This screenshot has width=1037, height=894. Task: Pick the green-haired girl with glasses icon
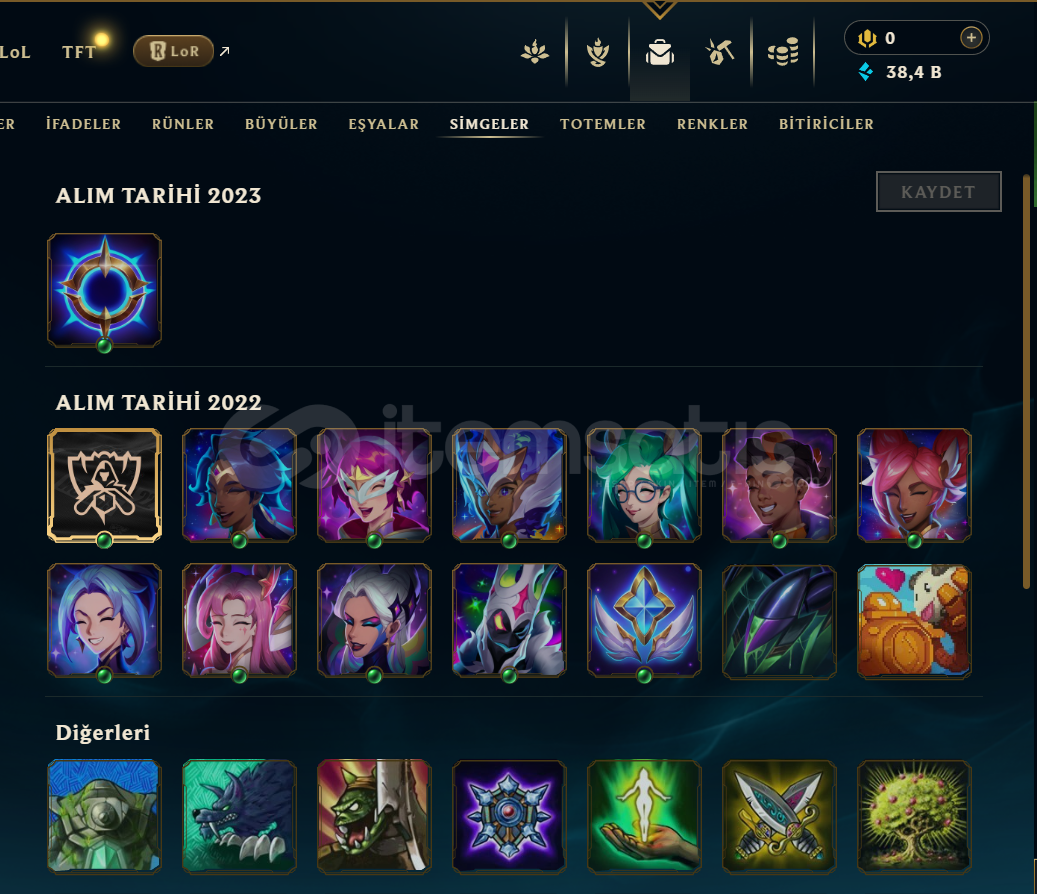click(x=644, y=485)
